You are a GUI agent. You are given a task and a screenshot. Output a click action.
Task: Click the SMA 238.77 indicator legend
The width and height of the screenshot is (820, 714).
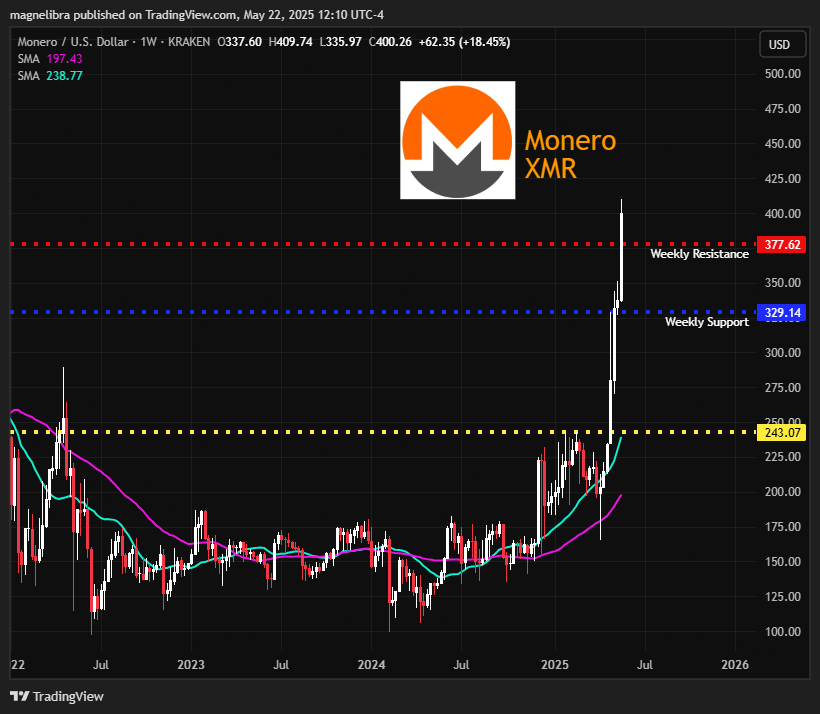coord(50,76)
